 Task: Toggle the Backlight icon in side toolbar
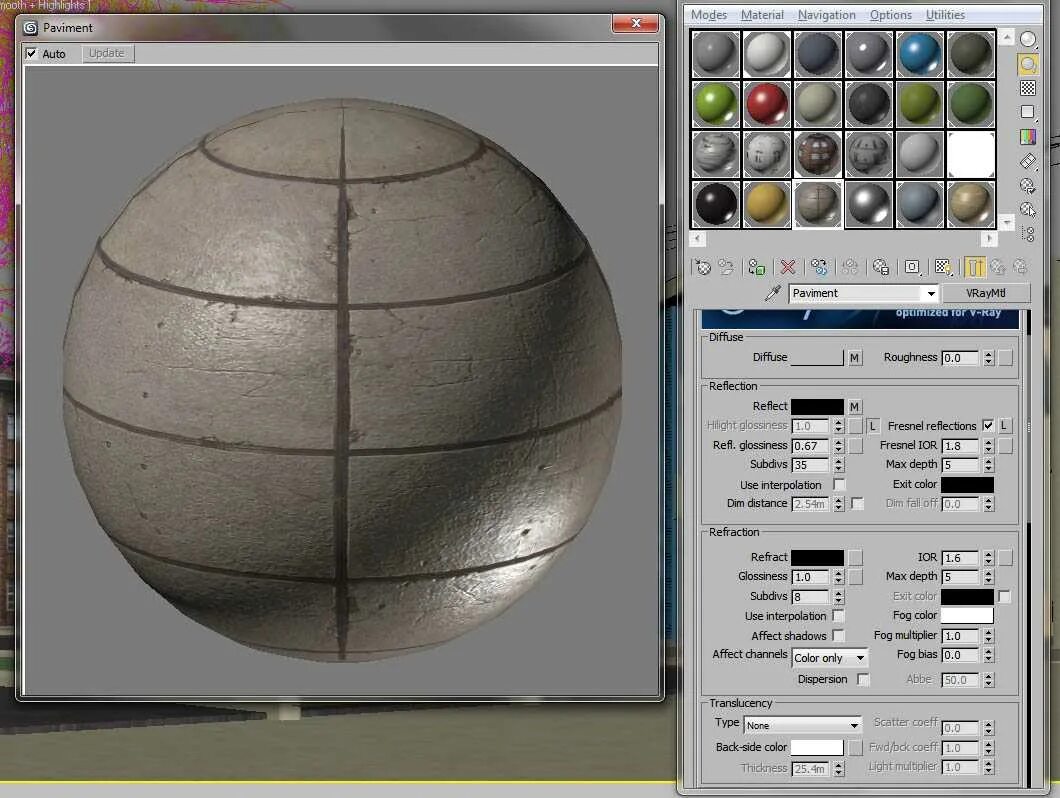point(1028,64)
